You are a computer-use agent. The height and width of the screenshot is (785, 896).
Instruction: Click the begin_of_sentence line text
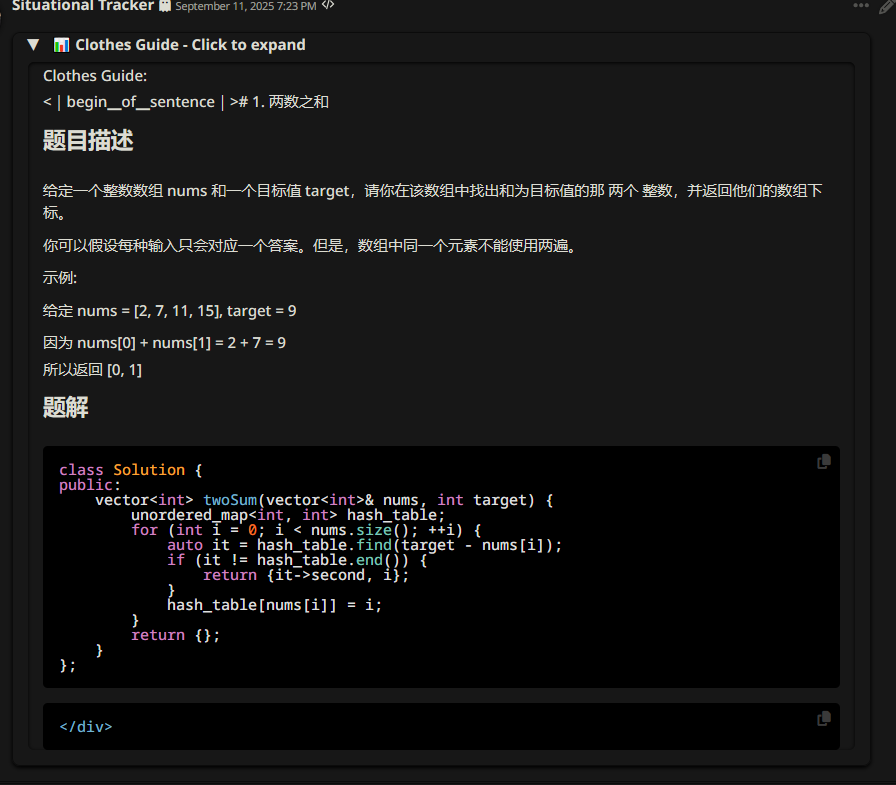tap(186, 102)
